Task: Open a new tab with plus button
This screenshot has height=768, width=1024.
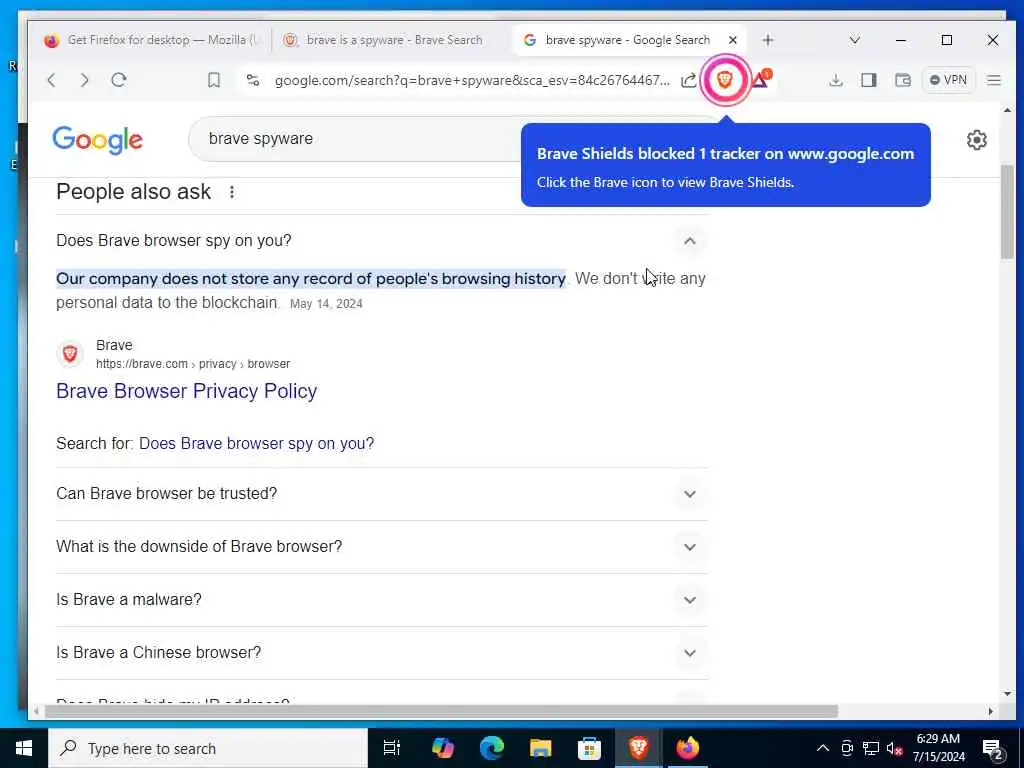Action: coord(768,40)
